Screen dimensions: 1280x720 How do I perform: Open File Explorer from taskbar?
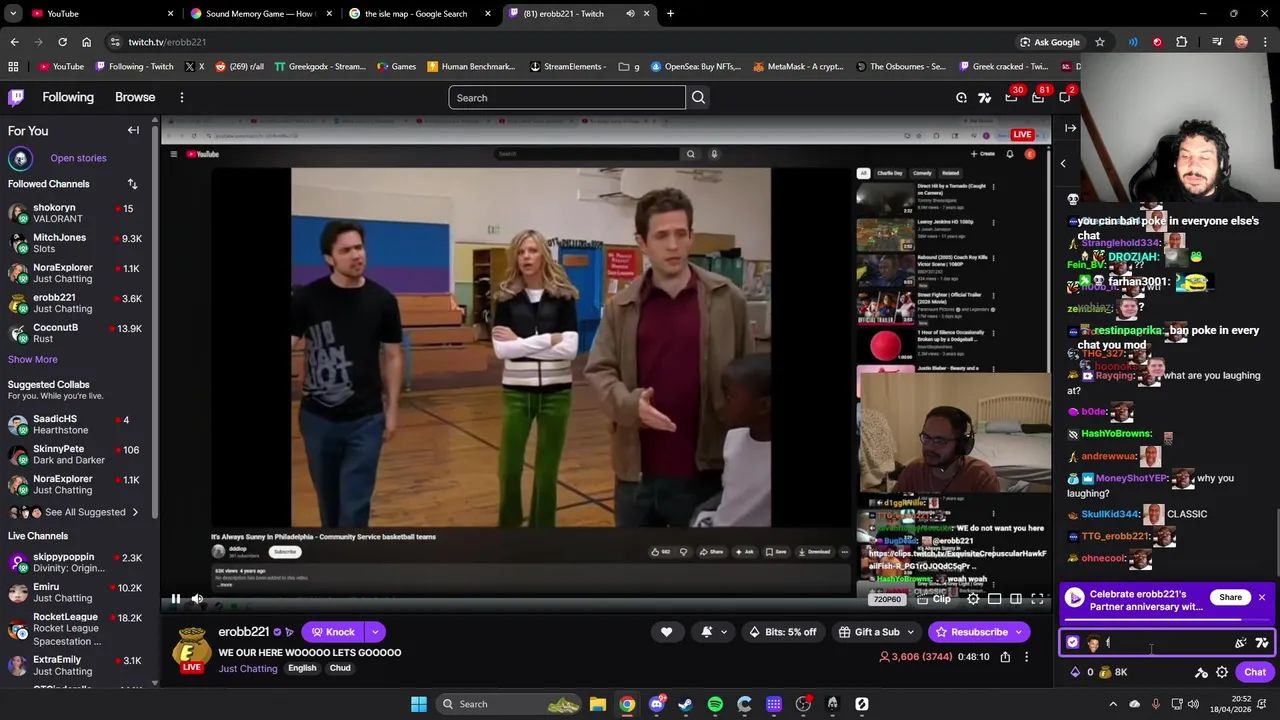(598, 704)
